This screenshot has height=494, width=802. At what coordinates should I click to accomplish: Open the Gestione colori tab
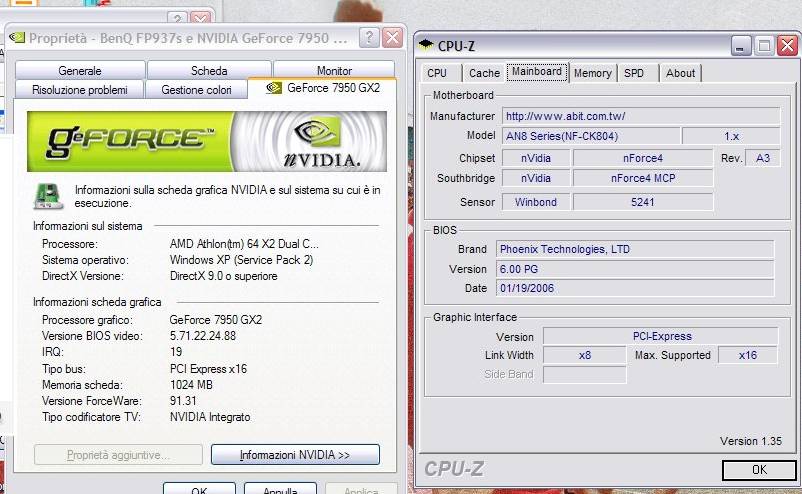point(196,89)
